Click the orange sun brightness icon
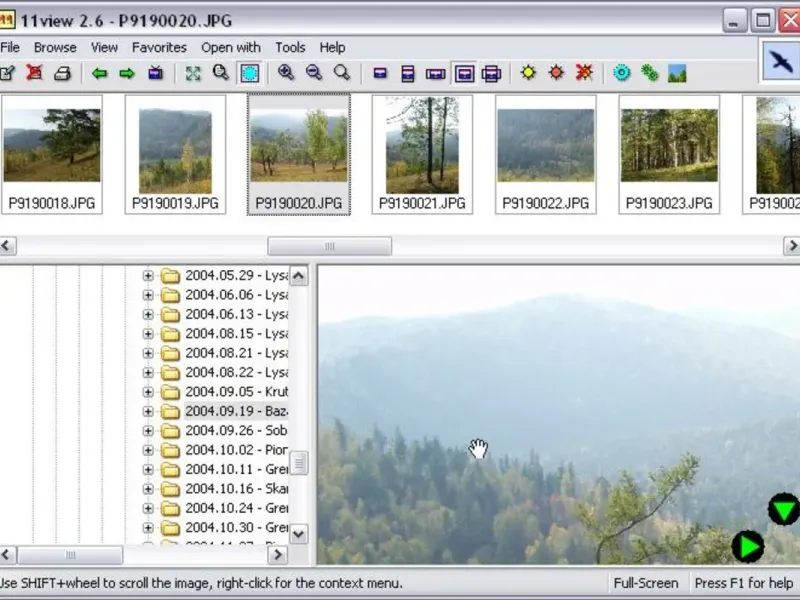The image size is (800, 600). click(556, 73)
